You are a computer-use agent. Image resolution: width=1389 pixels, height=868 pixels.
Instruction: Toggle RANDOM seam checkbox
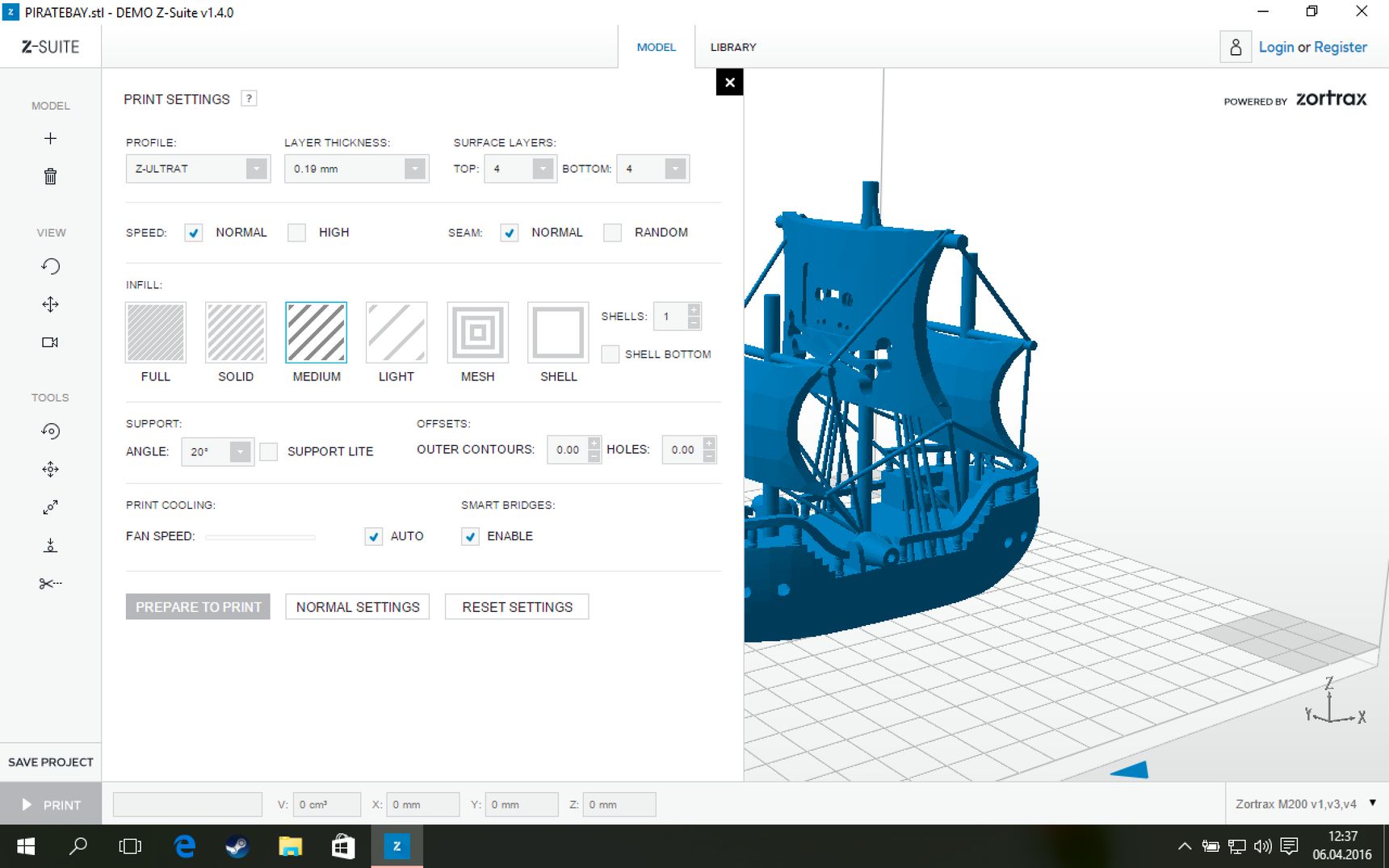[612, 233]
